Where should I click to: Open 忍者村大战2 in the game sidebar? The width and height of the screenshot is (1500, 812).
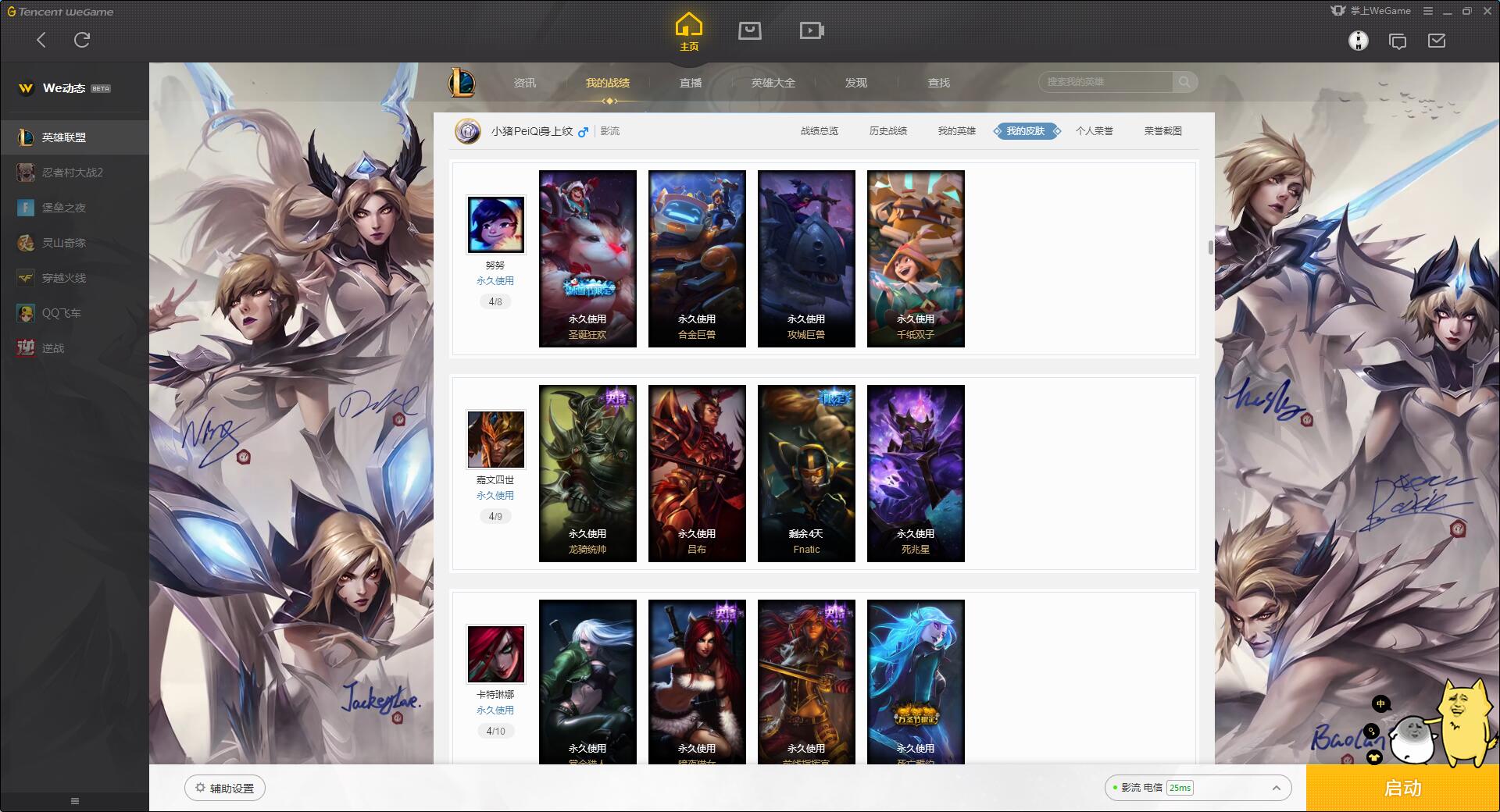tap(74, 173)
